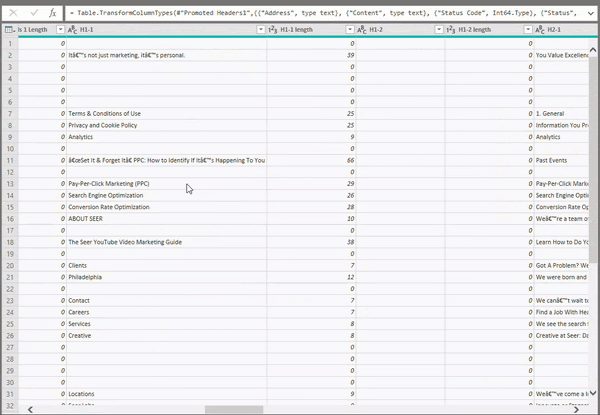600x415 pixels.
Task: Click the table icon in the grid corner
Action: point(8,31)
